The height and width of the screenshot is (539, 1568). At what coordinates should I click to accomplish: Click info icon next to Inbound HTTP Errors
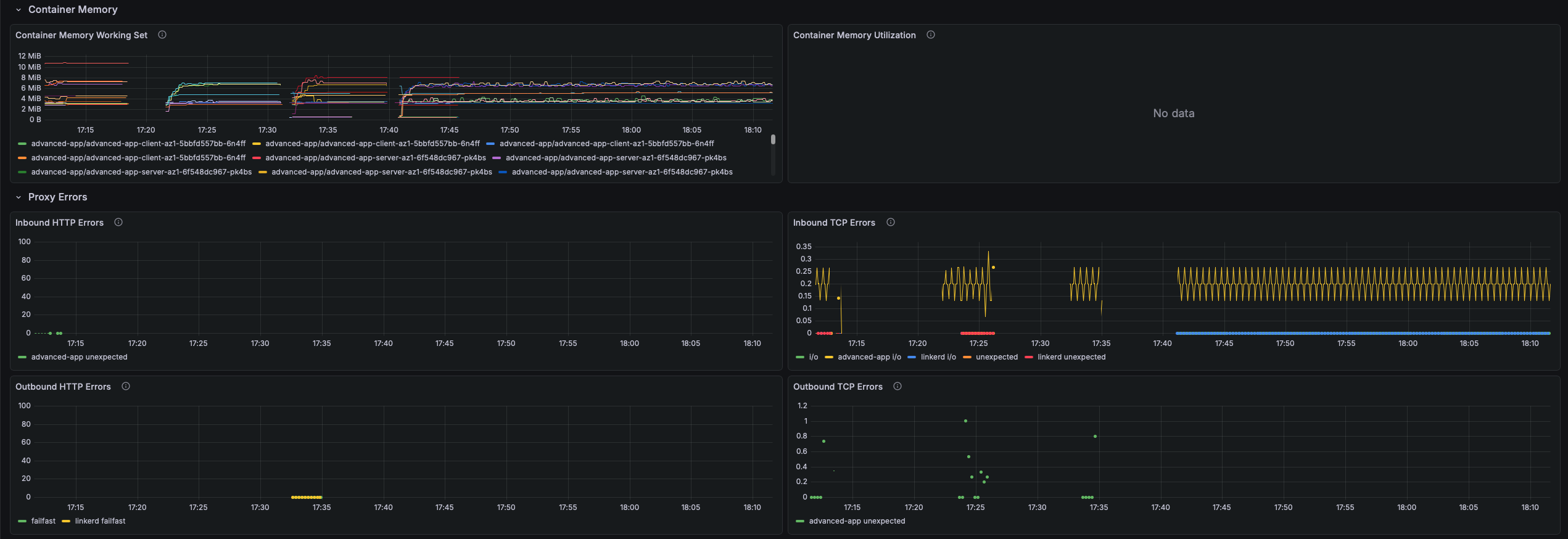[118, 223]
